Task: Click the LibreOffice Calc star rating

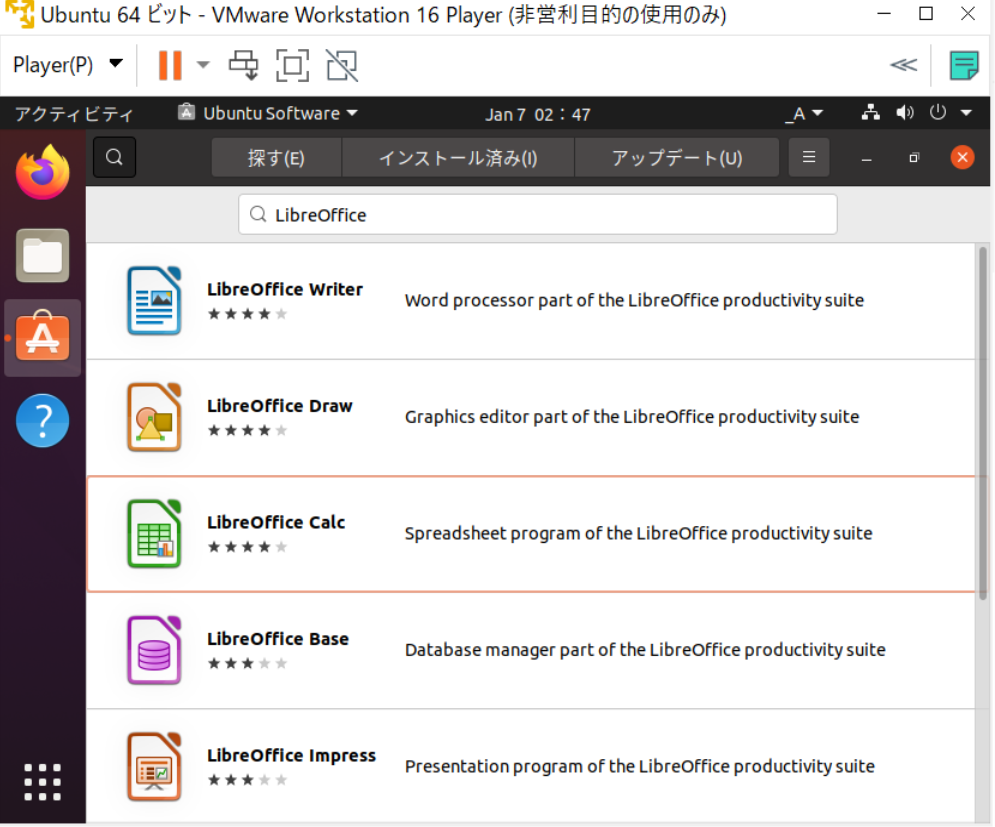Action: click(x=247, y=546)
